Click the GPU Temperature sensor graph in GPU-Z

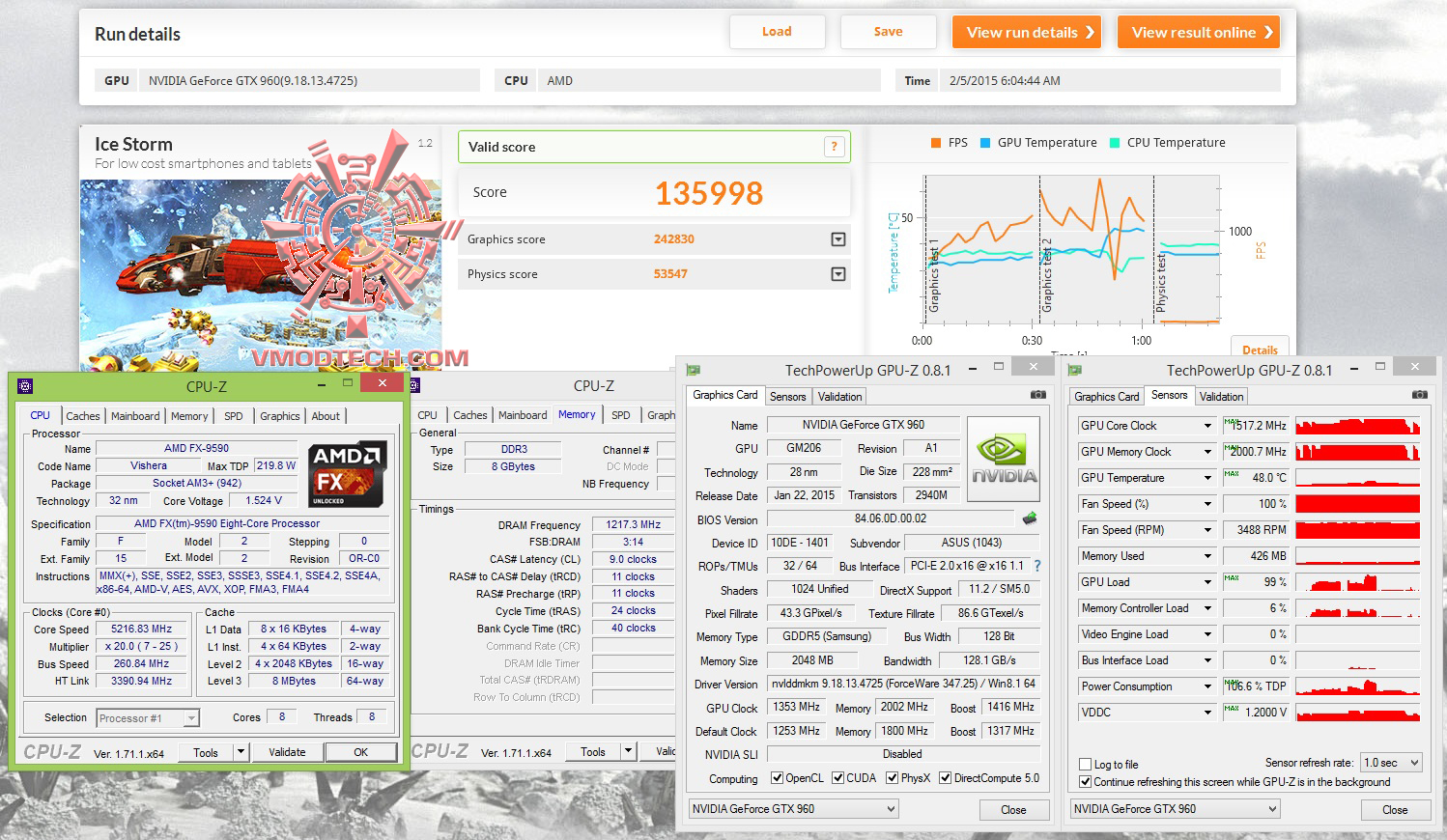(x=1358, y=478)
